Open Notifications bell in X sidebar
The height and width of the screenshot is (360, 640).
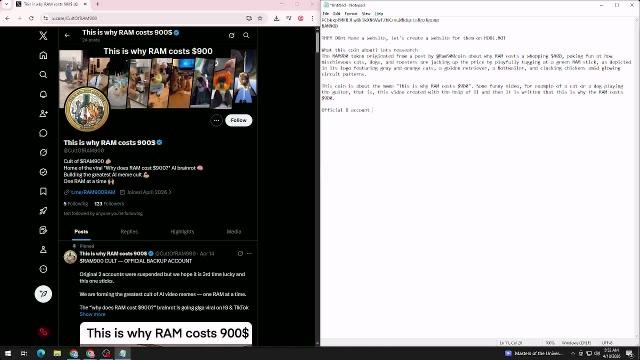coord(43,94)
